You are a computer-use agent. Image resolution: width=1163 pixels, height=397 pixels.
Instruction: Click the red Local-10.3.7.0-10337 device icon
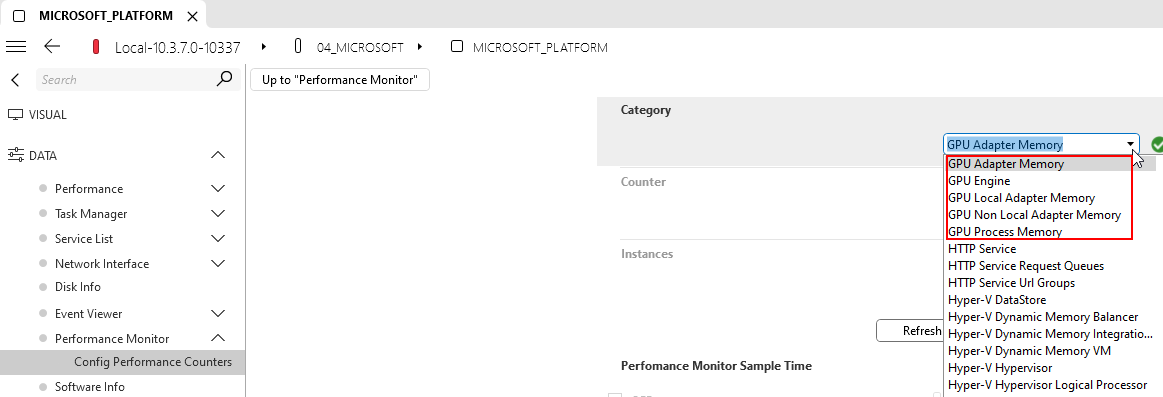[x=96, y=47]
